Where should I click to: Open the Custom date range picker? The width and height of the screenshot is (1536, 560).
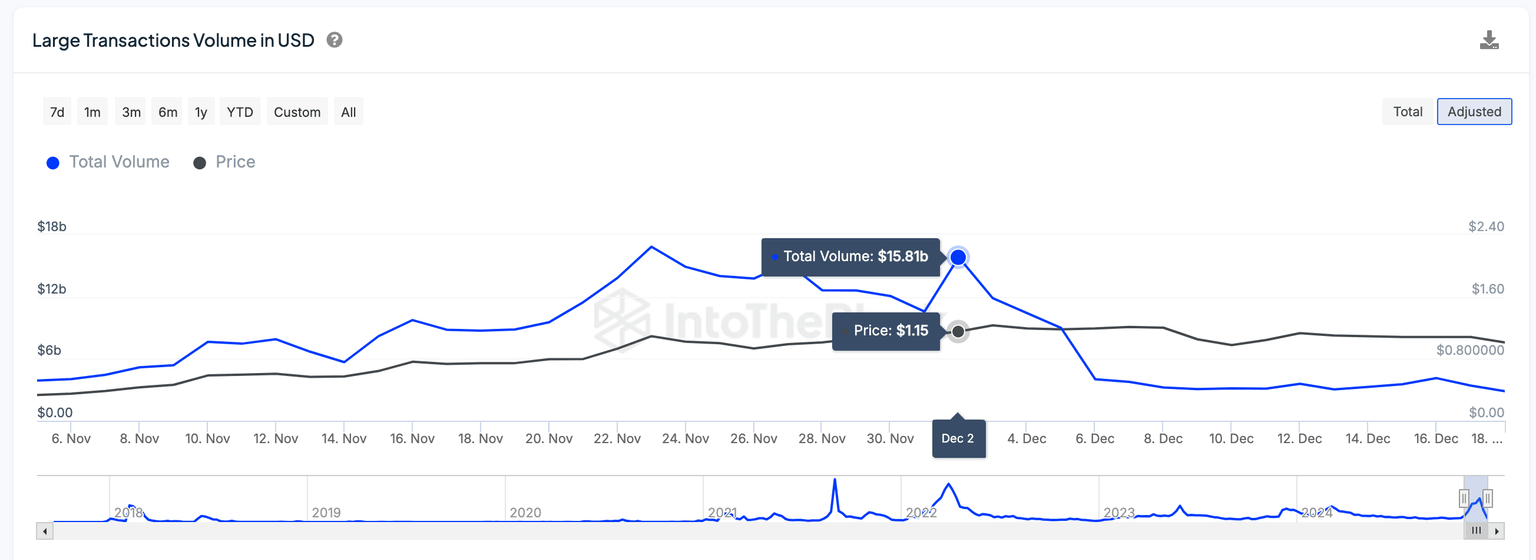(297, 112)
